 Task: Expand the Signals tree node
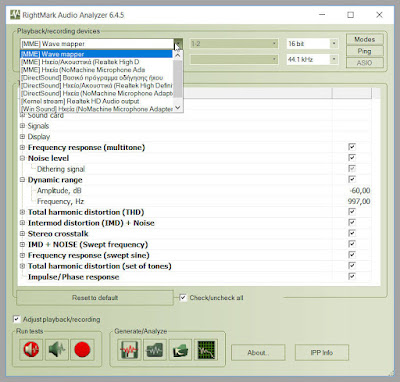(x=22, y=126)
